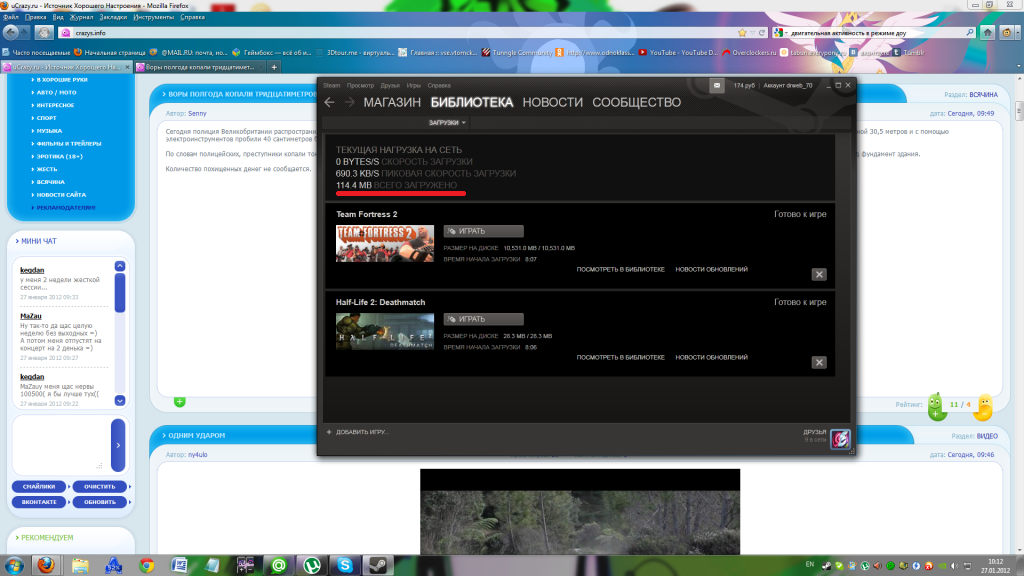1024x576 pixels.
Task: Open Team Fortress 2 thumbnail
Action: [x=385, y=244]
